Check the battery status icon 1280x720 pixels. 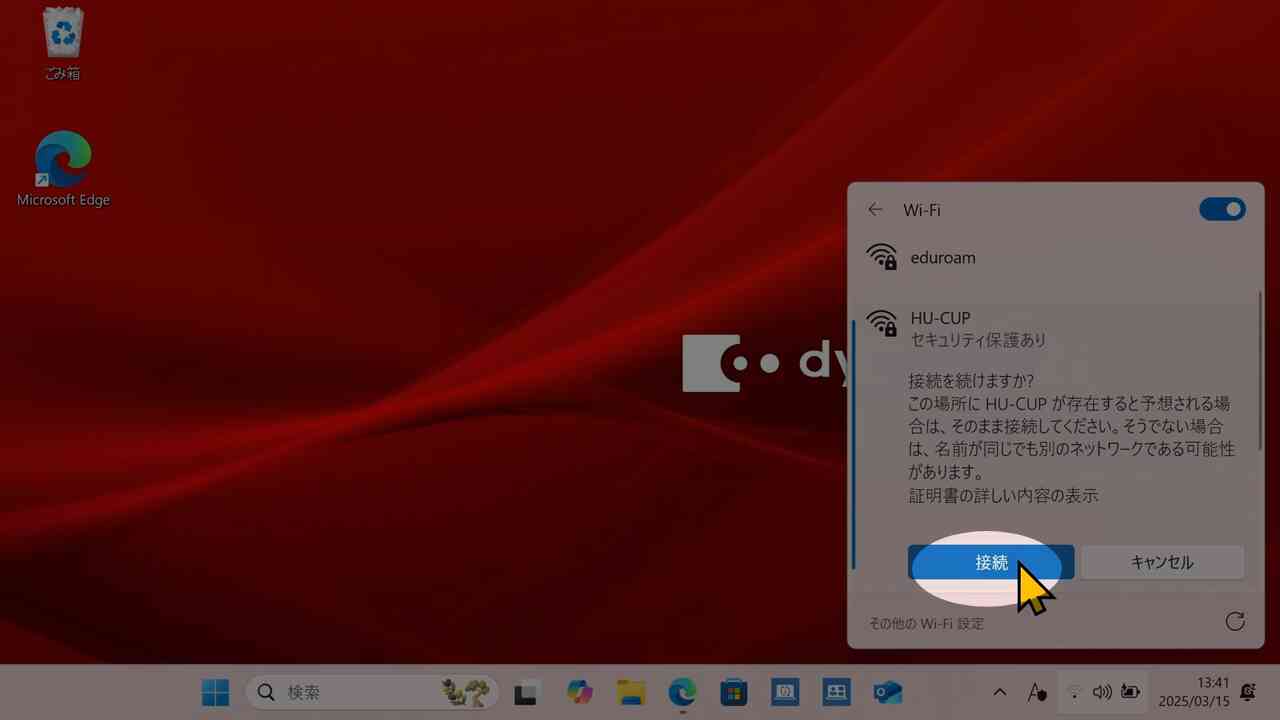[1130, 692]
